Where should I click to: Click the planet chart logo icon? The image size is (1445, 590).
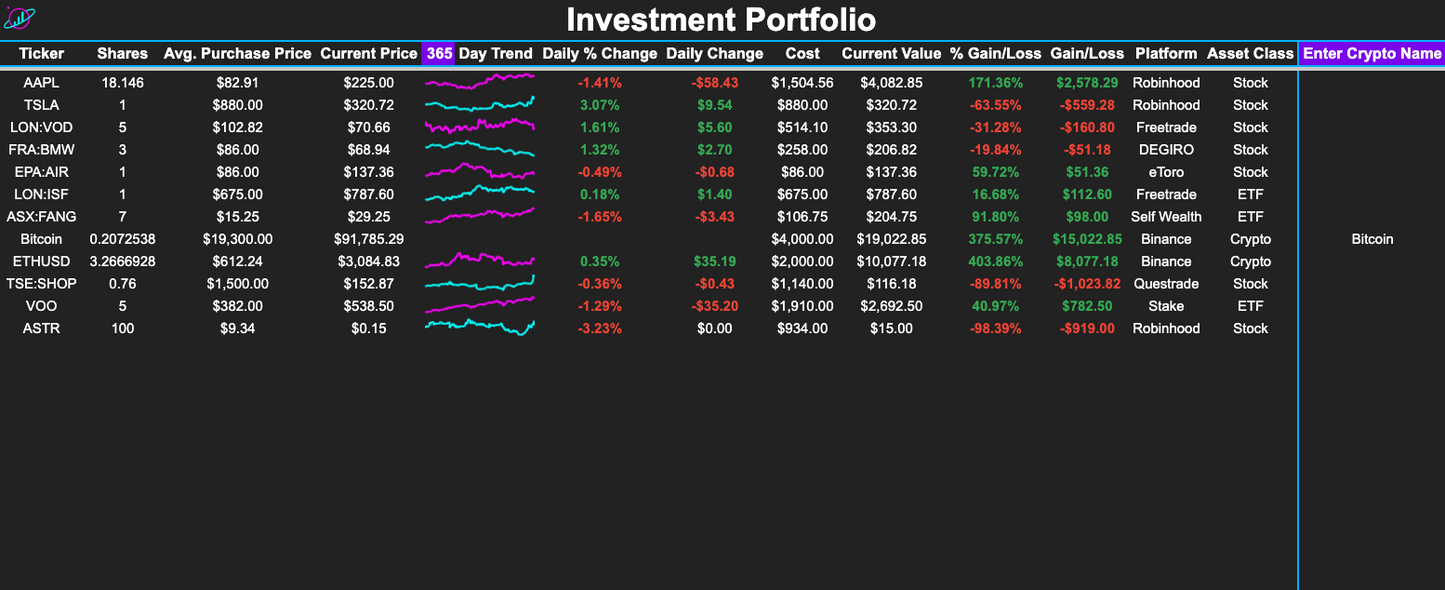(x=20, y=17)
